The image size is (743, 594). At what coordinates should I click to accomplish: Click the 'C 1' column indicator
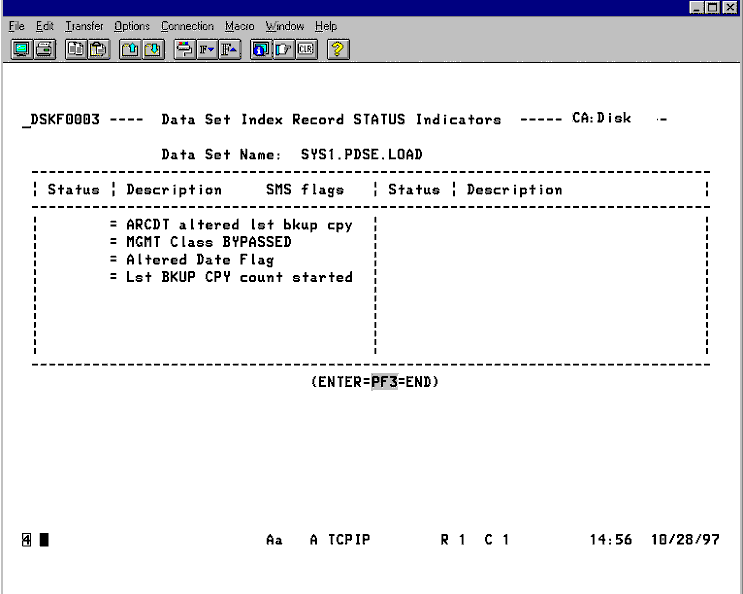tap(497, 540)
